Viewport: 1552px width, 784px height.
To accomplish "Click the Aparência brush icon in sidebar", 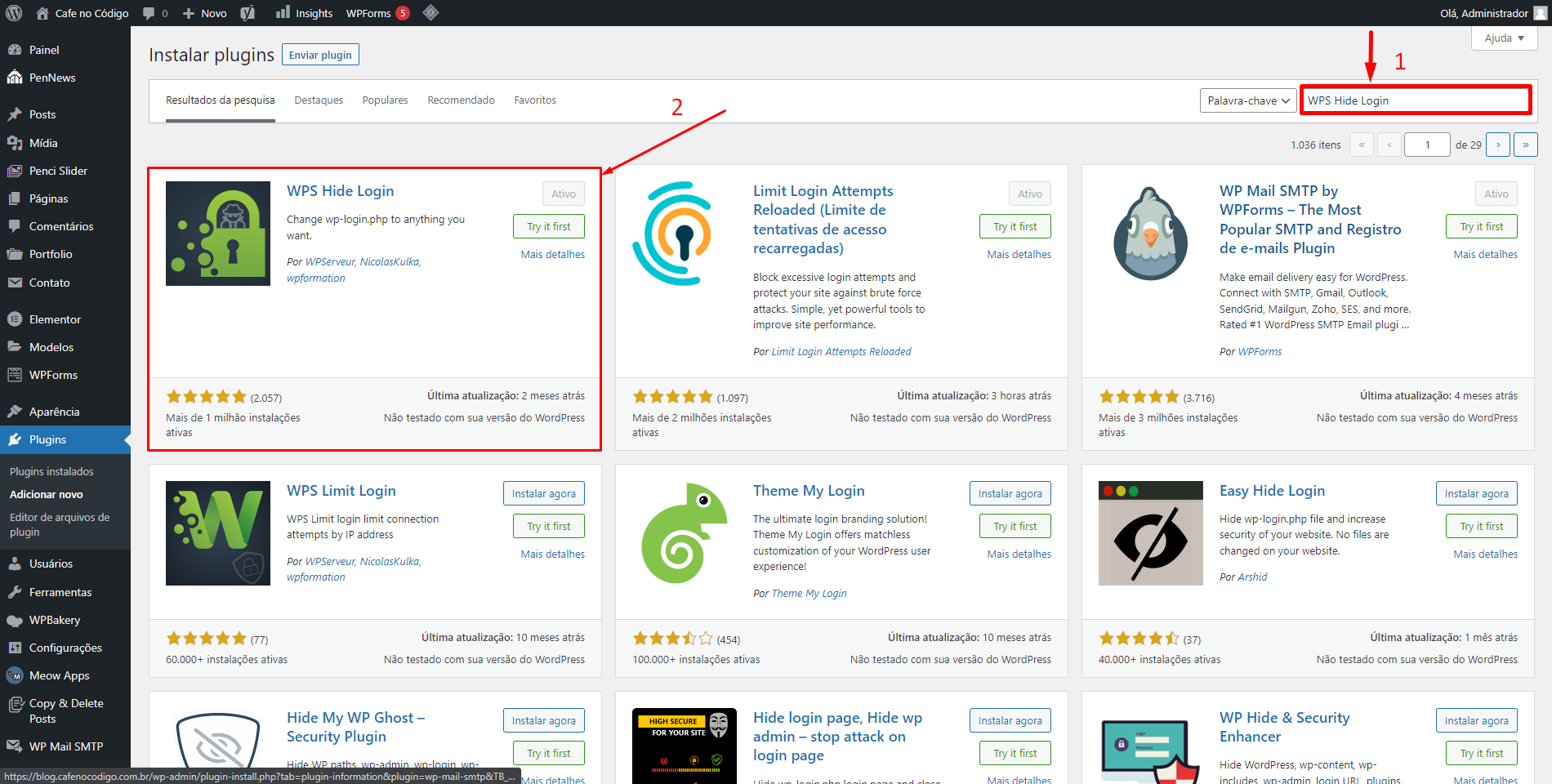I will pyautogui.click(x=15, y=412).
